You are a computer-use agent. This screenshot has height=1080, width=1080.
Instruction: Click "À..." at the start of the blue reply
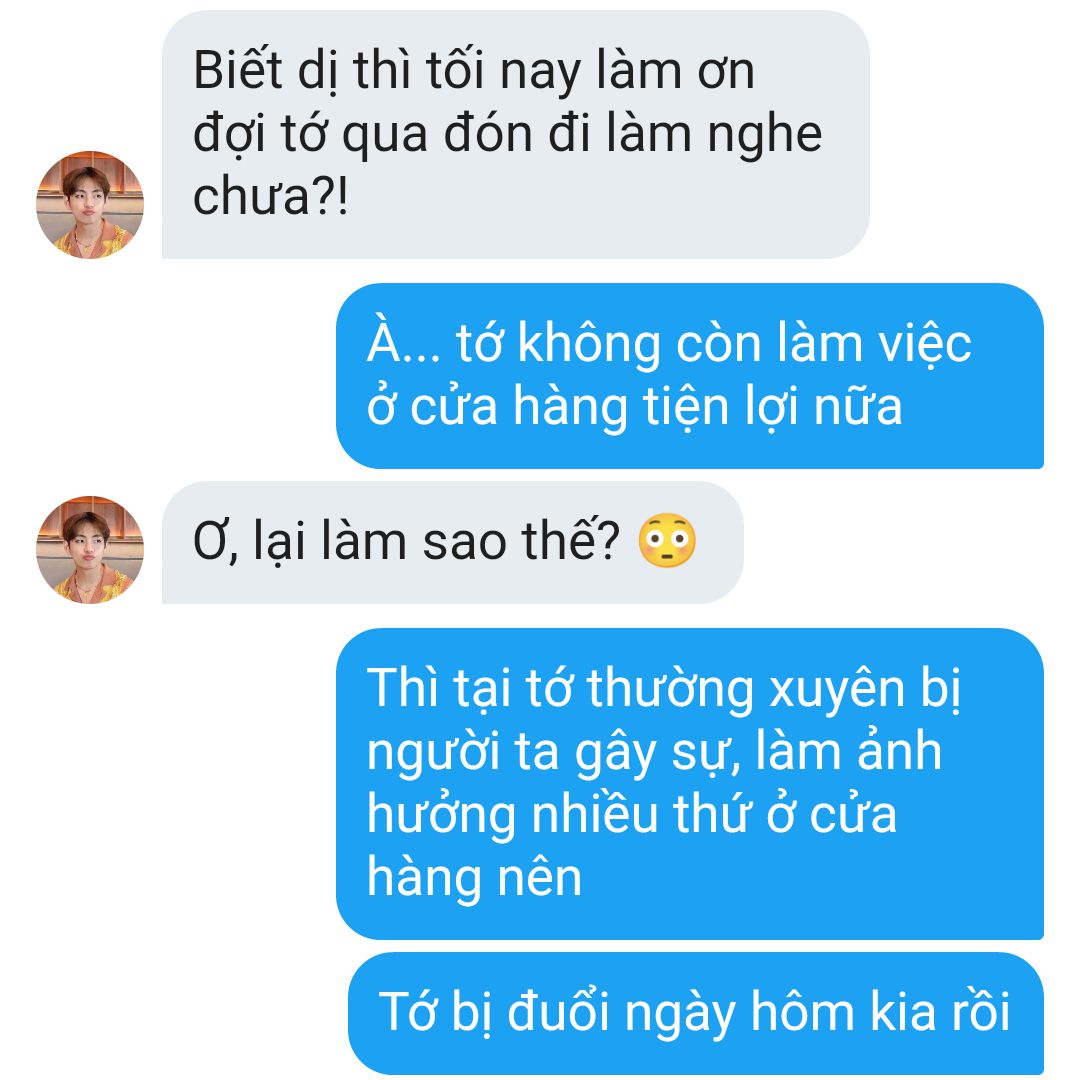[404, 342]
